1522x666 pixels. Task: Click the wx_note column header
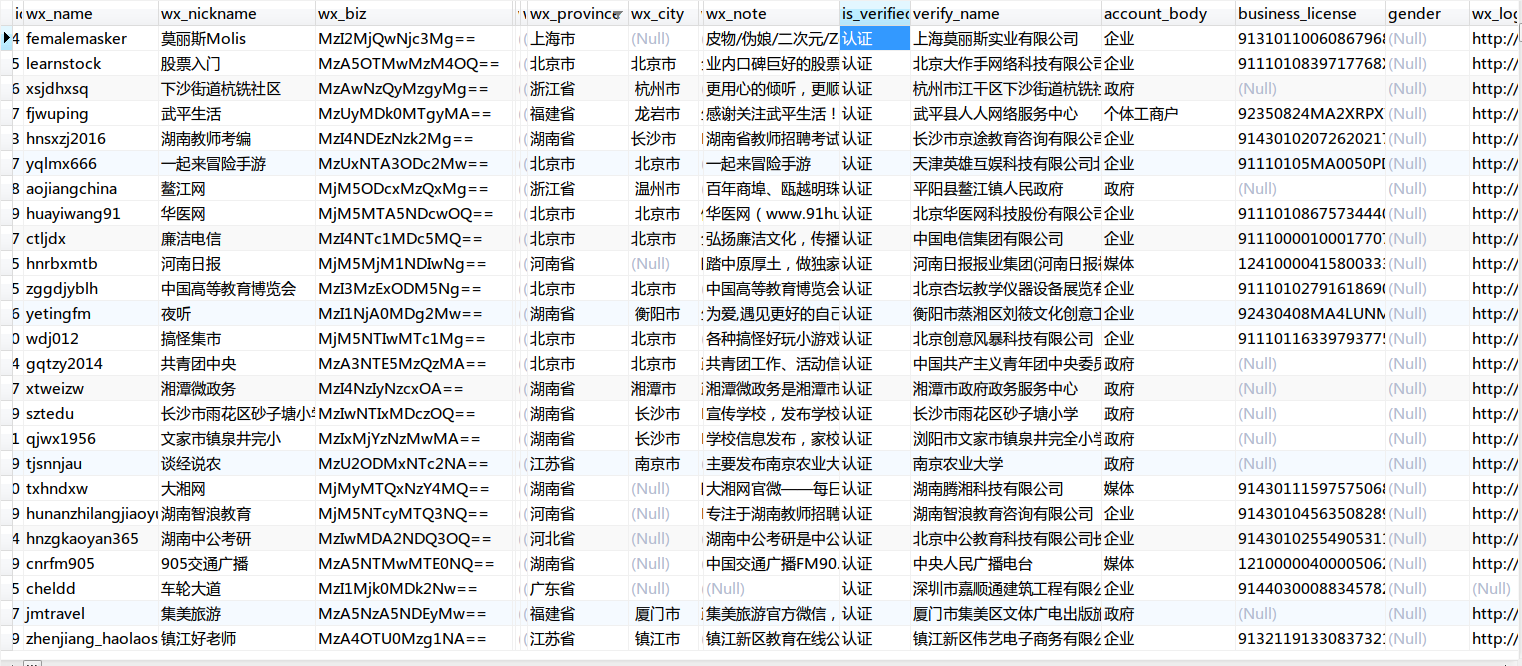tap(771, 13)
